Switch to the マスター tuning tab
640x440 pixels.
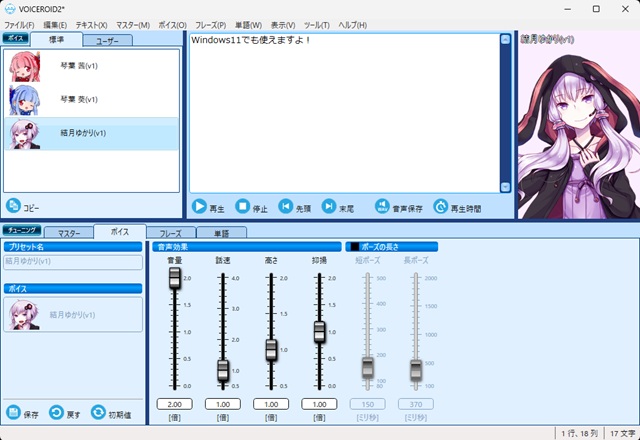tap(69, 232)
